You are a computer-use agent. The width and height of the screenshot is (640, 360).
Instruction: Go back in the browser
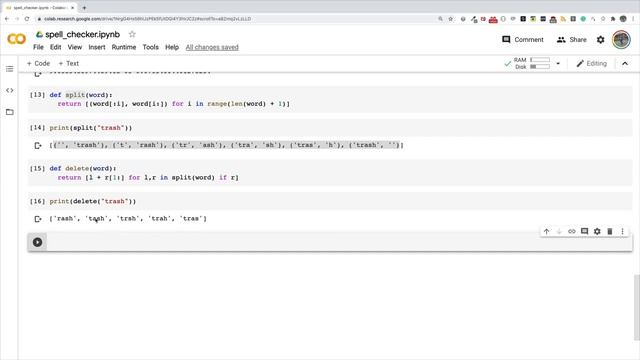pos(7,19)
